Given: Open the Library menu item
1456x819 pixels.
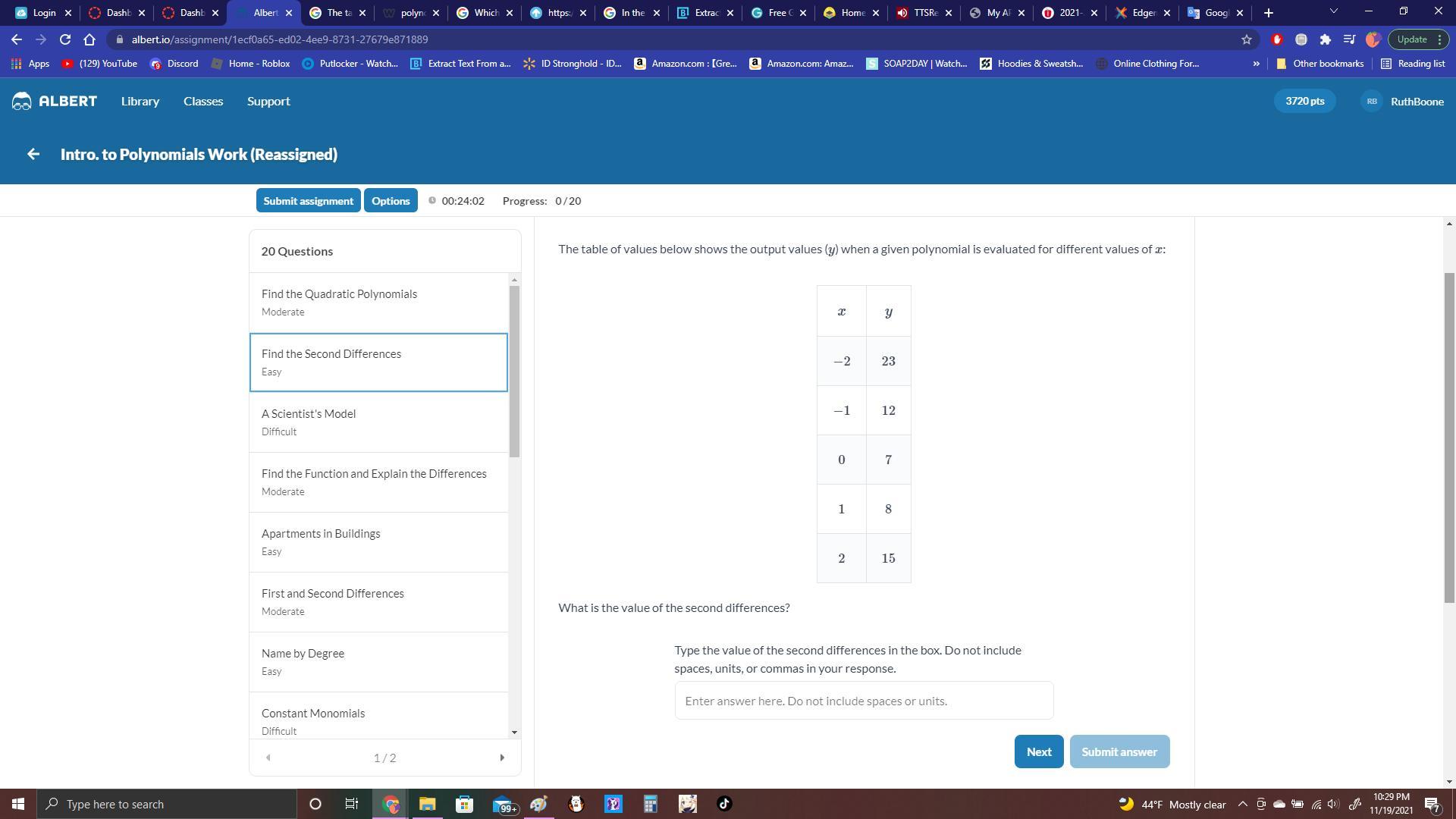Looking at the screenshot, I should click(x=140, y=101).
